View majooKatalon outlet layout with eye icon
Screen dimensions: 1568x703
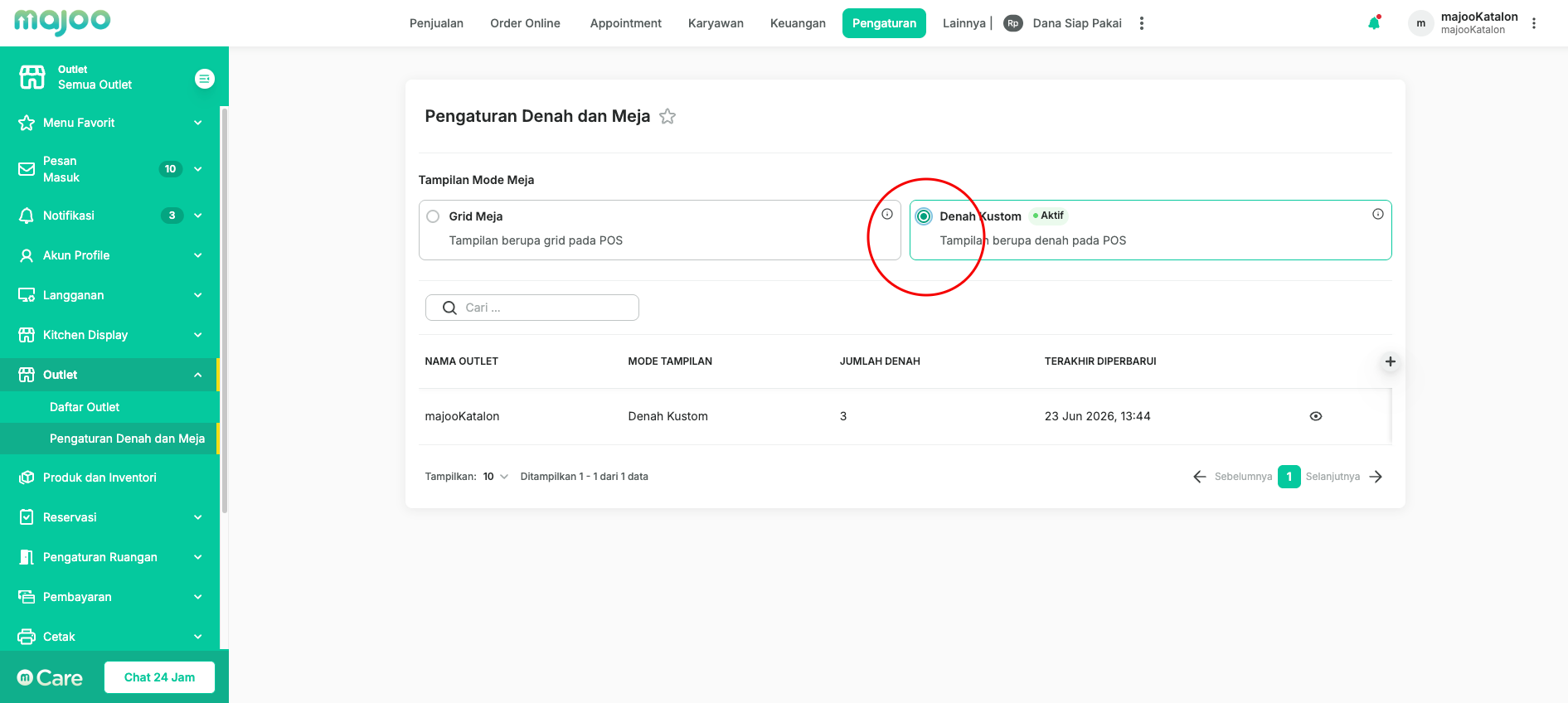point(1316,416)
